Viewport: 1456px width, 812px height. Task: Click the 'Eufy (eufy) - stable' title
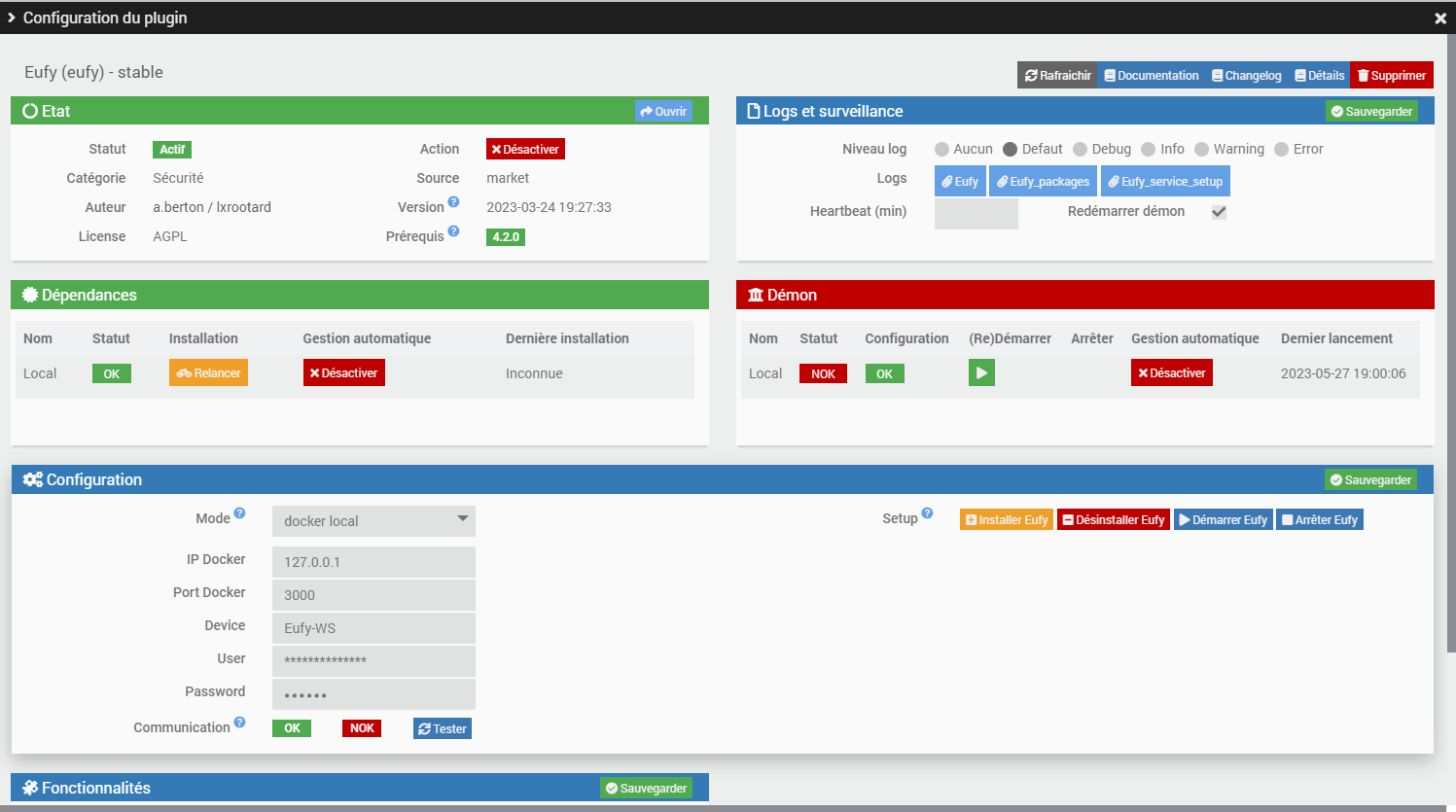pyautogui.click(x=93, y=72)
